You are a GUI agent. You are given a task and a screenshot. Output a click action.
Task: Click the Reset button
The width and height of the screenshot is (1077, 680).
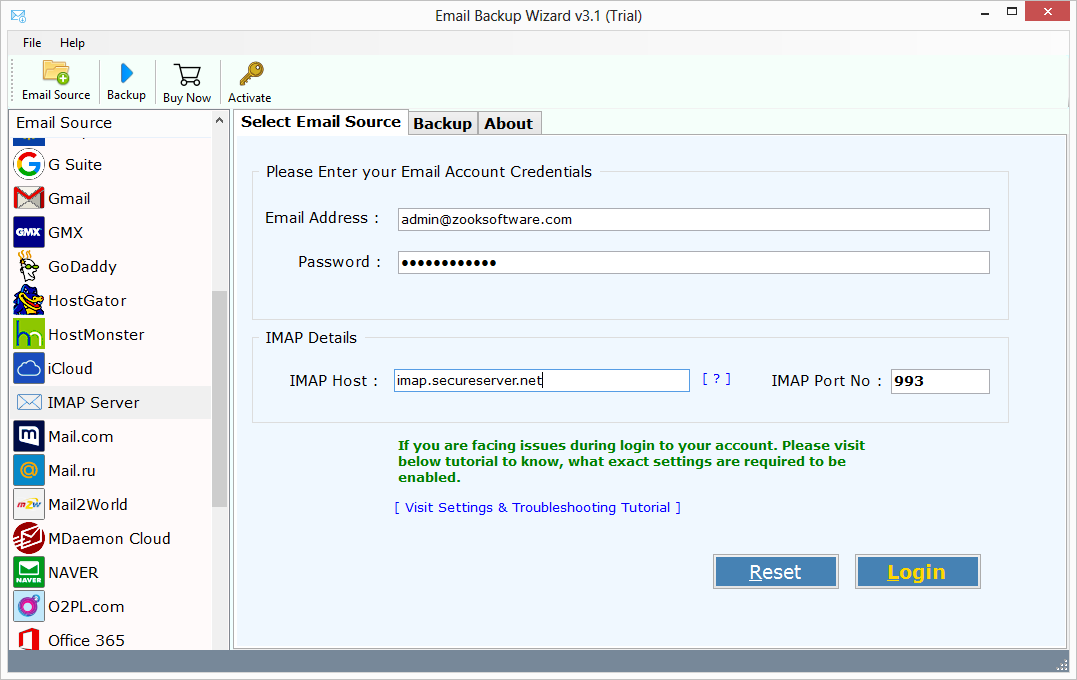click(775, 571)
